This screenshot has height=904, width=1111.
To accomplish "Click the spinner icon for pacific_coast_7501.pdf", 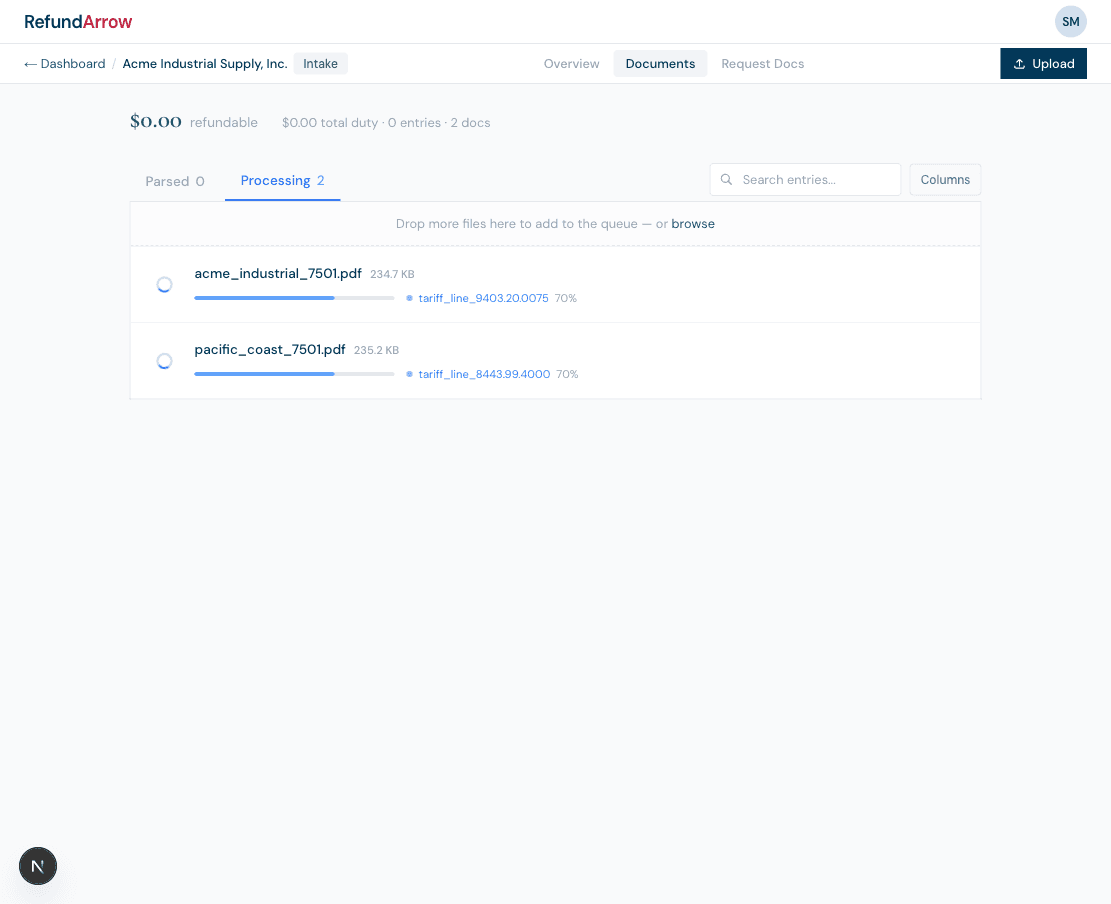I will pos(164,360).
